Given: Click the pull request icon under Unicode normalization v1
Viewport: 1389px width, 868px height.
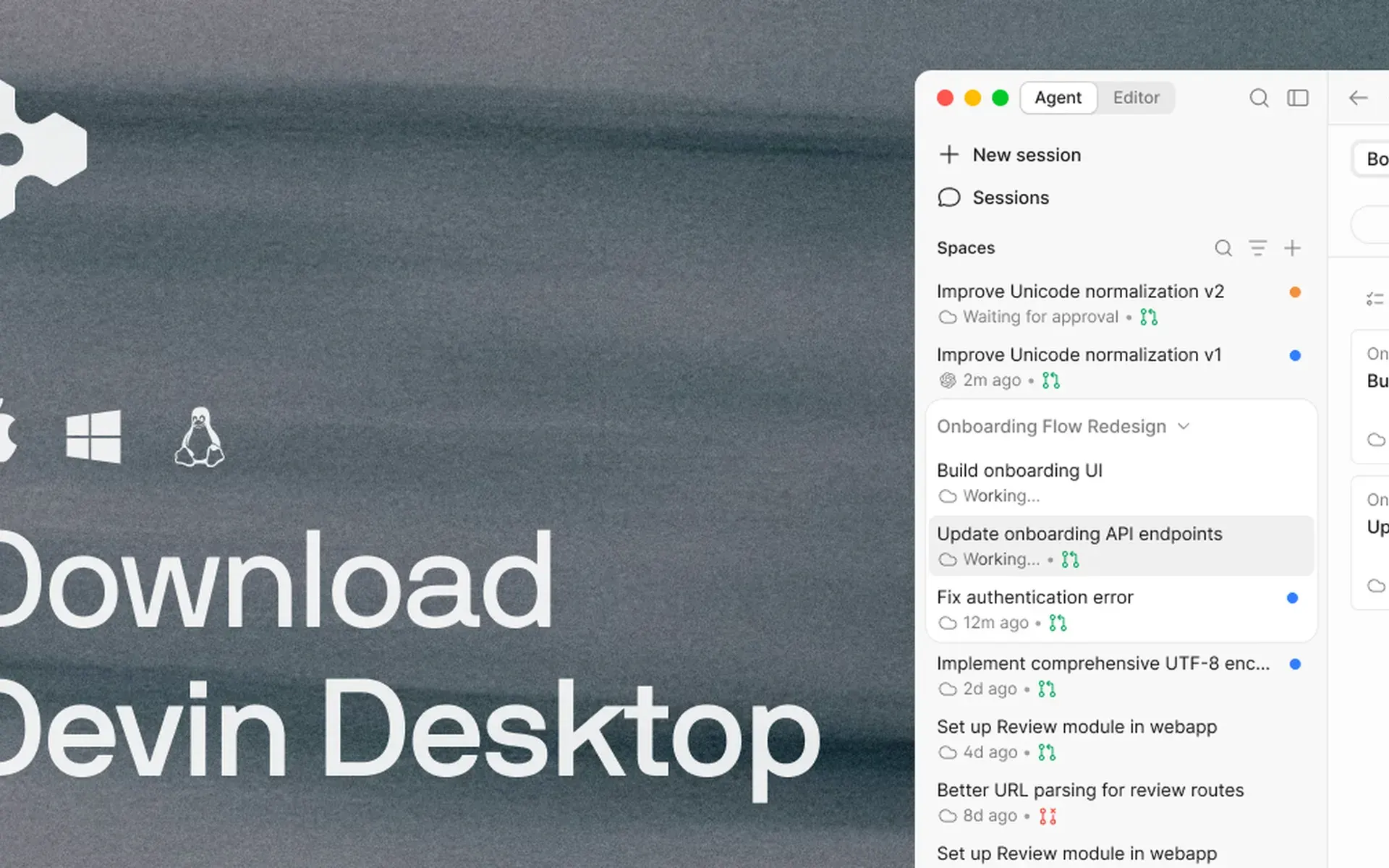Looking at the screenshot, I should pyautogui.click(x=1051, y=380).
